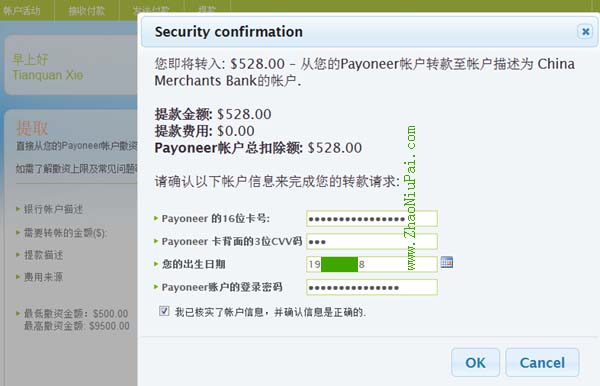Switch to the 接收付款 tab
Image resolution: width=600 pixels, height=386 pixels.
(87, 10)
